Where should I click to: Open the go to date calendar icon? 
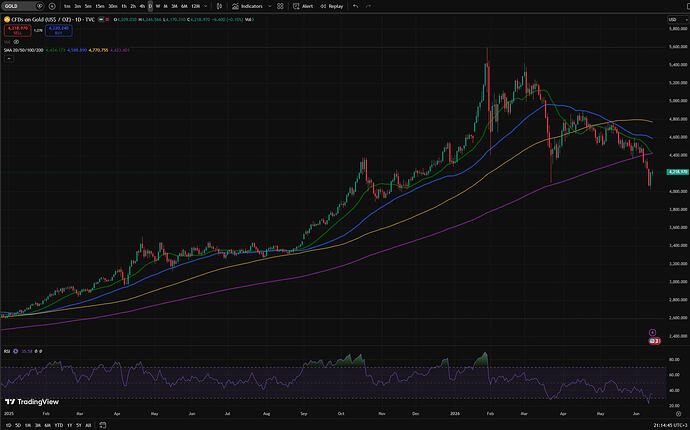coord(102,425)
